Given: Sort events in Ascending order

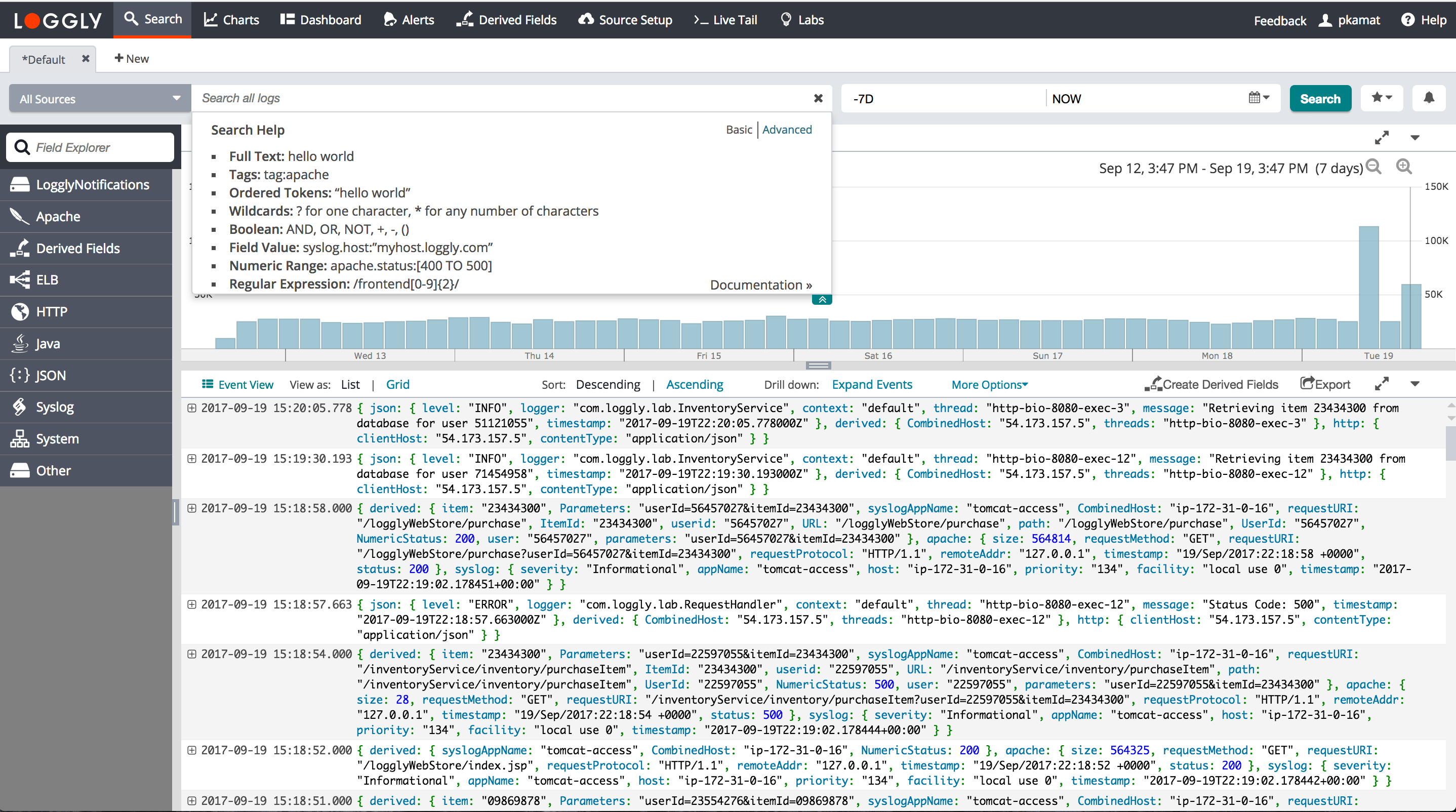Looking at the screenshot, I should pyautogui.click(x=695, y=384).
